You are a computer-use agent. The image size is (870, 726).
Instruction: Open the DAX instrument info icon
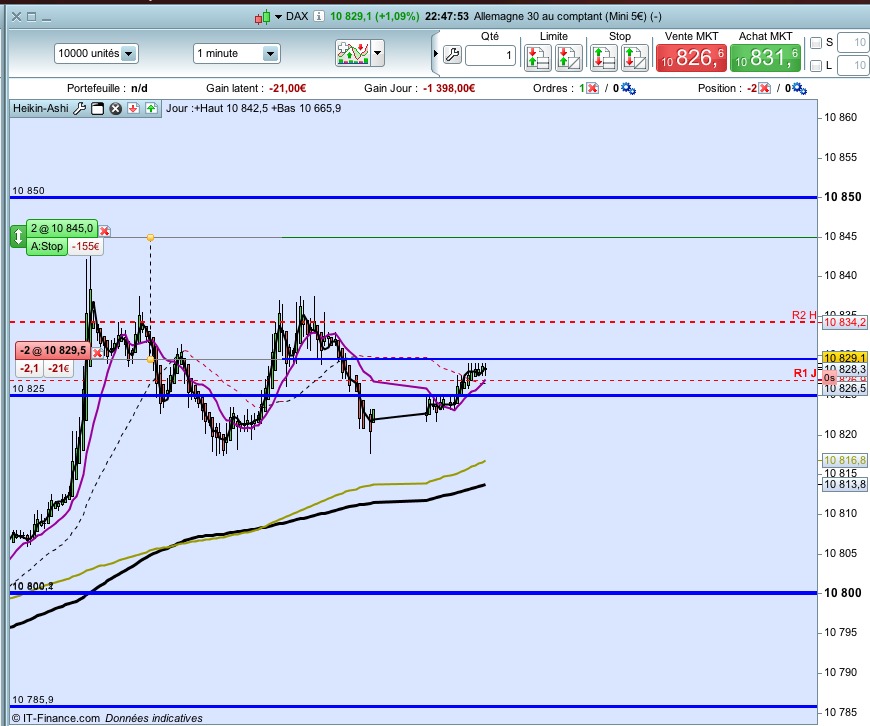click(318, 16)
